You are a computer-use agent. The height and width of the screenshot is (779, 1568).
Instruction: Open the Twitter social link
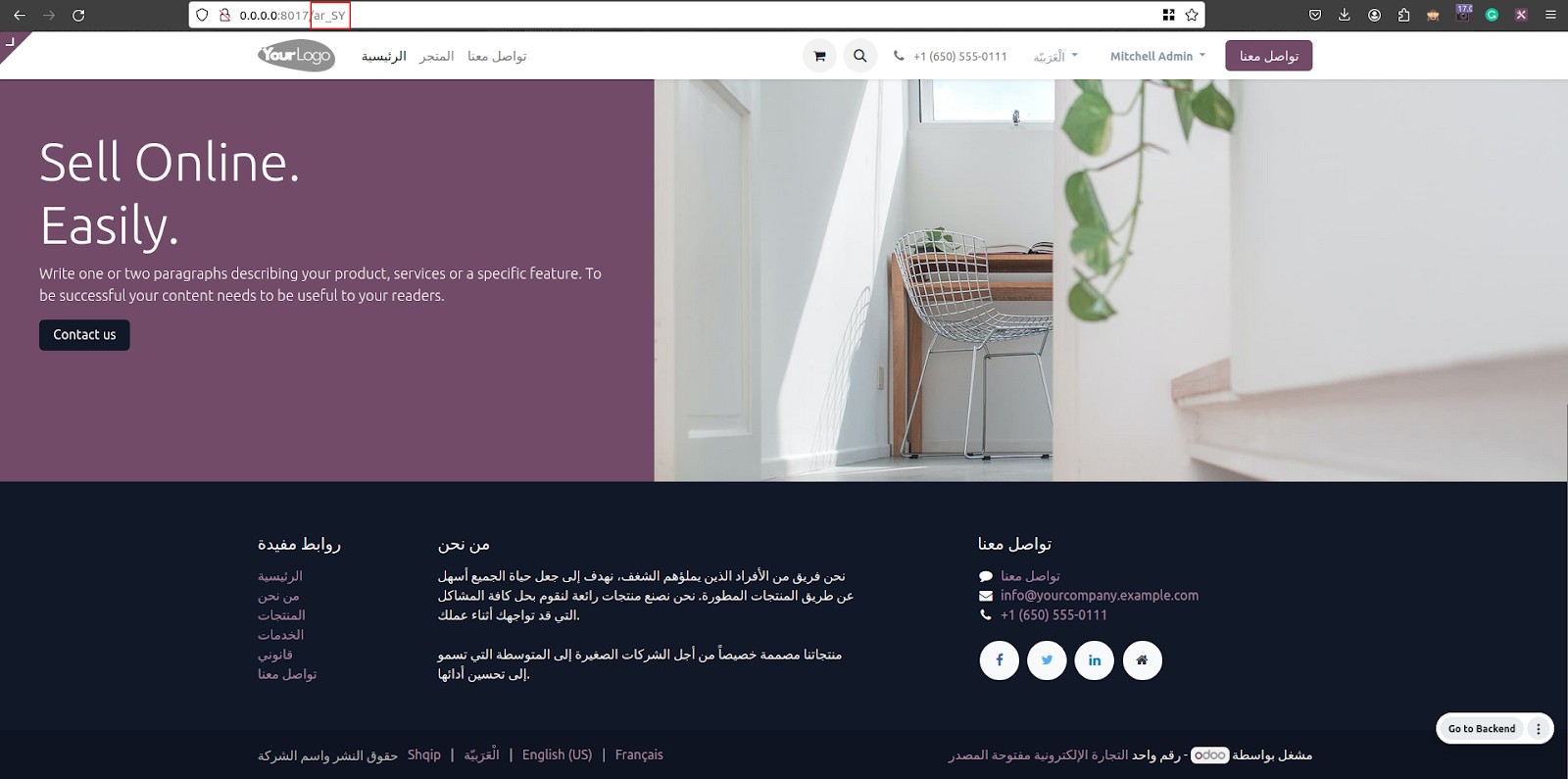[1047, 660]
